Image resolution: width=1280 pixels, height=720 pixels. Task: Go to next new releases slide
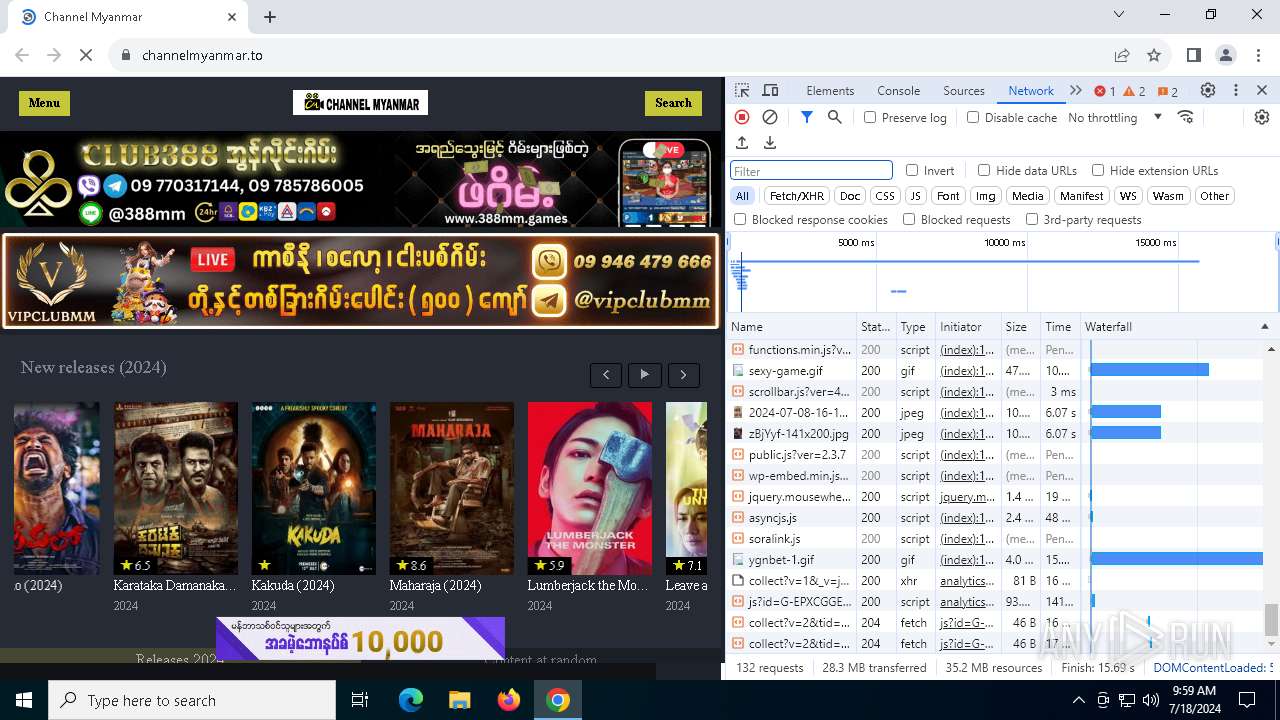click(x=683, y=375)
